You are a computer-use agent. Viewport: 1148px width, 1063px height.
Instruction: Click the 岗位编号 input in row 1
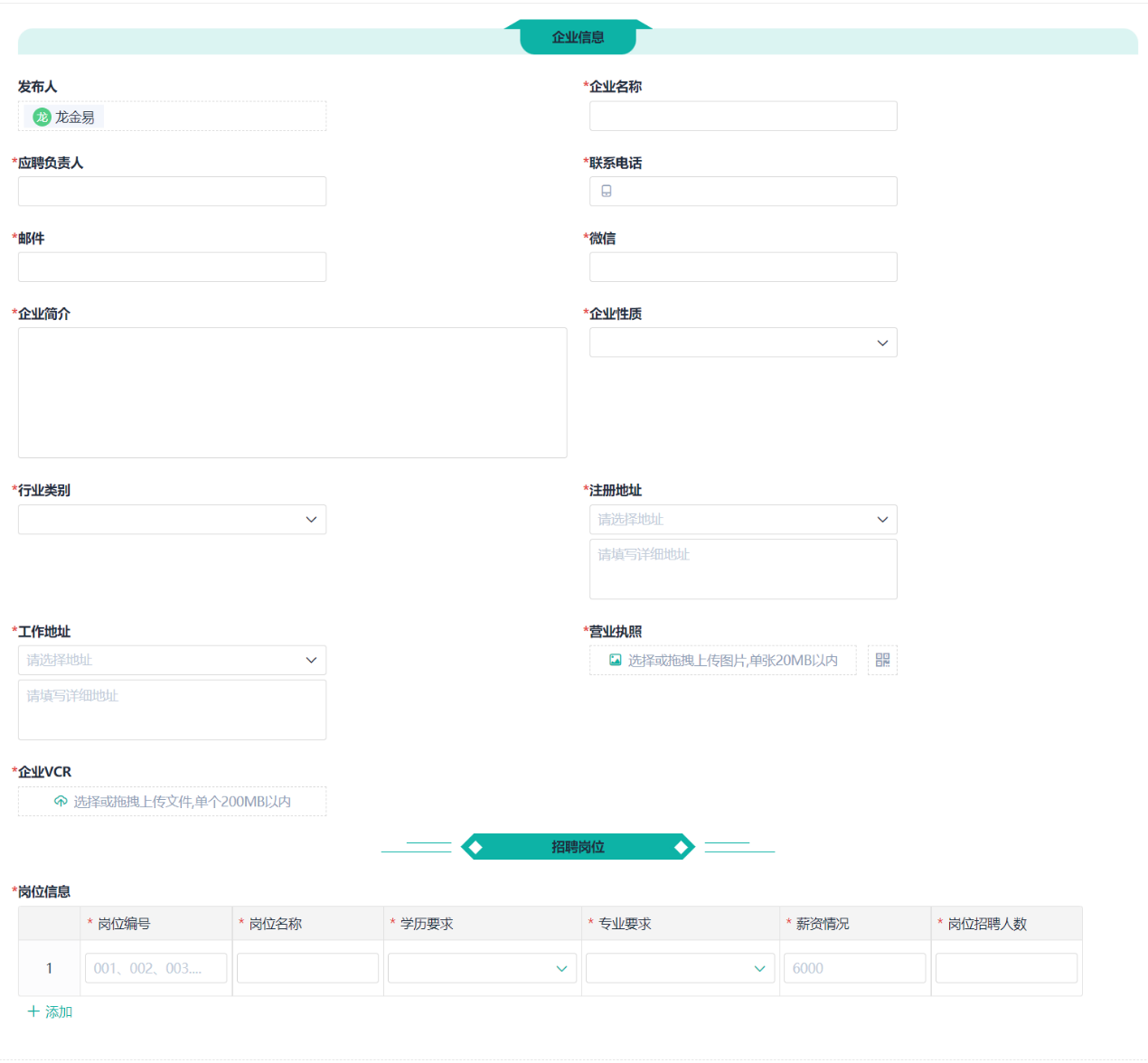click(155, 968)
